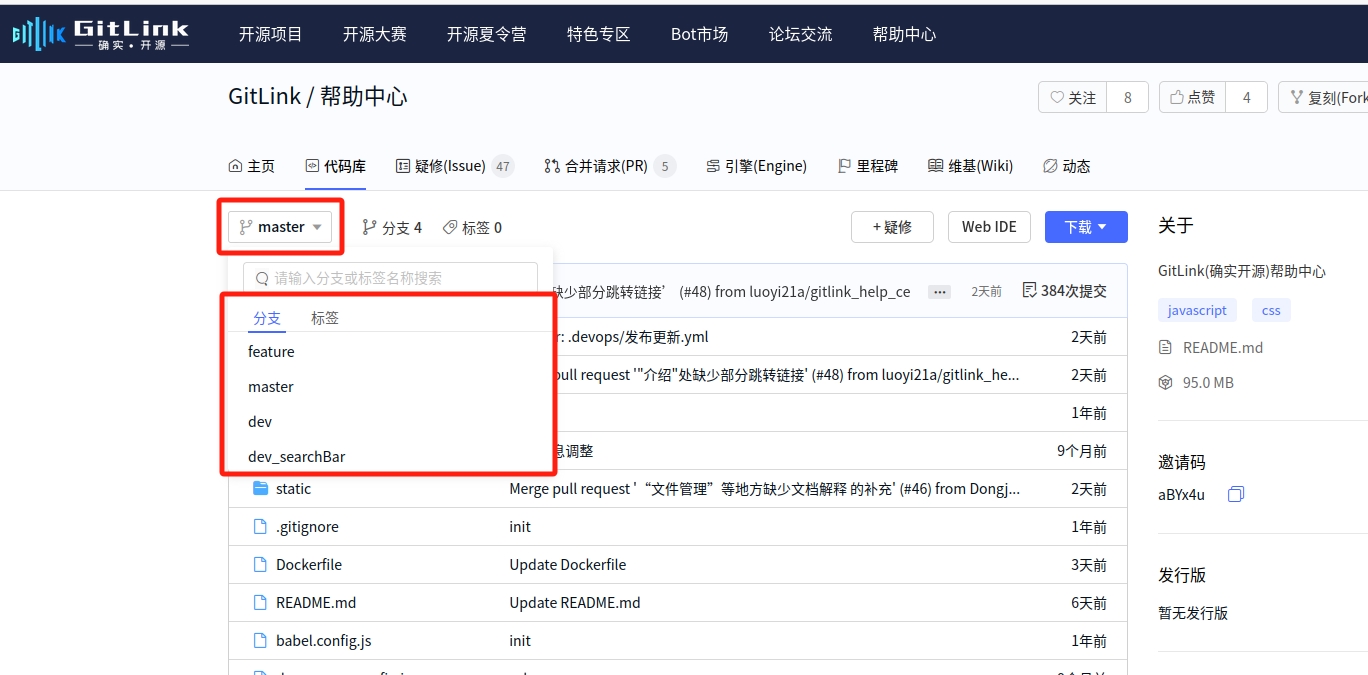
Task: Click the javascript topic tag
Action: click(1197, 311)
